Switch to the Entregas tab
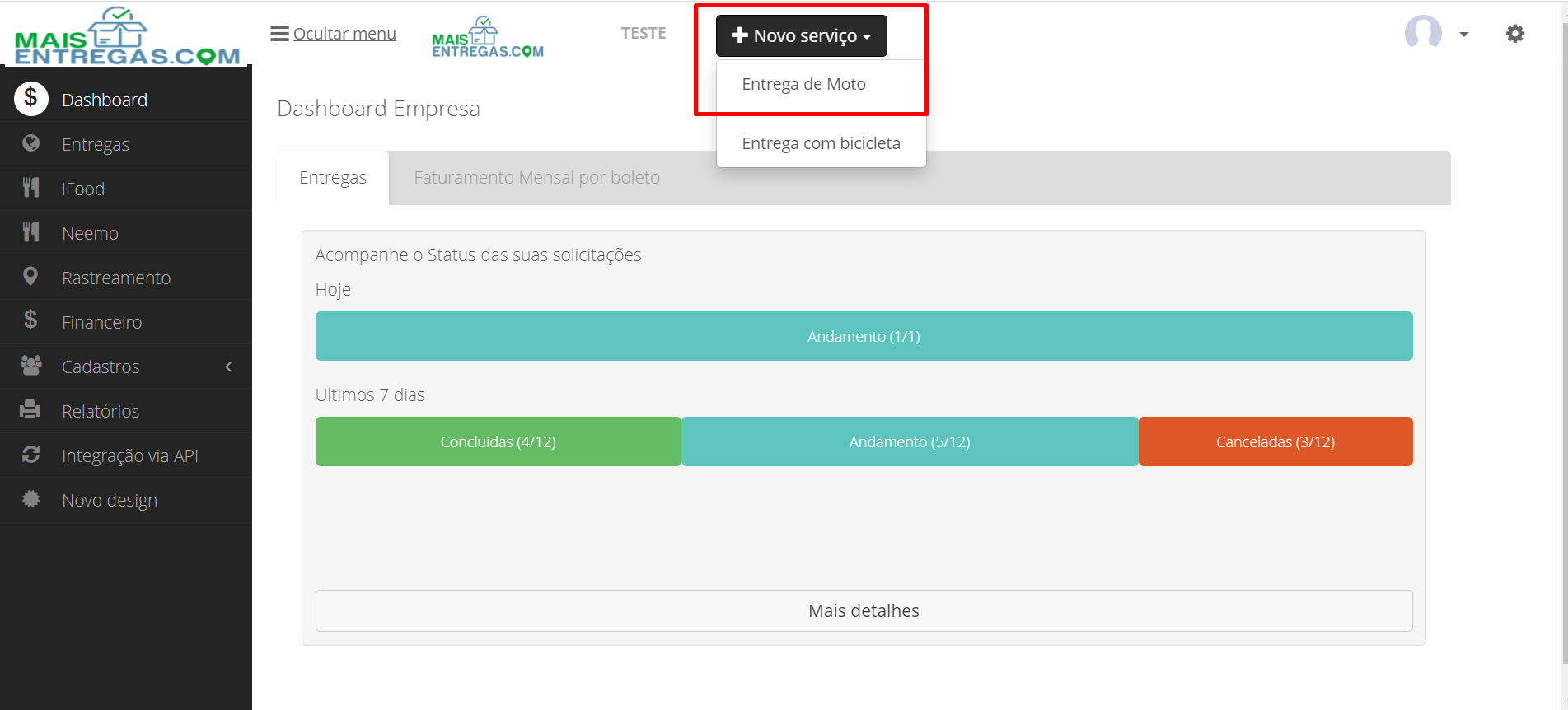Screen dimensions: 1568x710 click(x=333, y=178)
